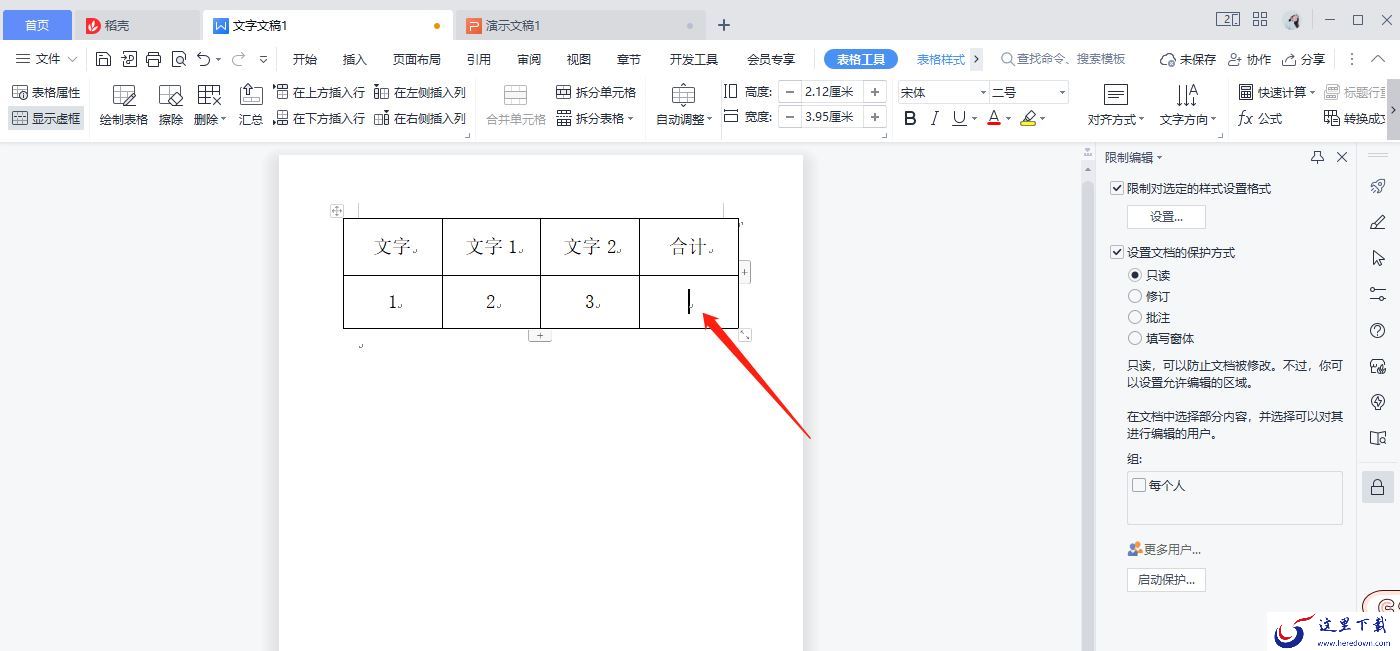Click the rocket icon in right sidebar
The image size is (1400, 651).
(1377, 186)
